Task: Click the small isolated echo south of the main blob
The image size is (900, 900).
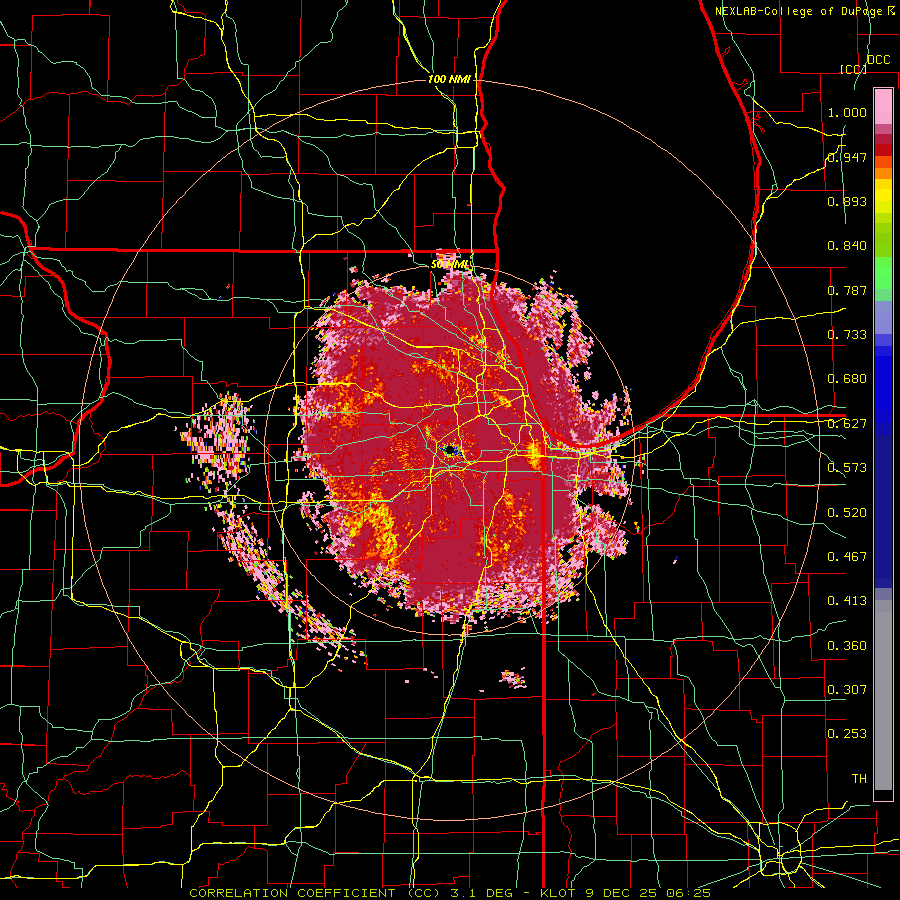Action: pos(513,679)
